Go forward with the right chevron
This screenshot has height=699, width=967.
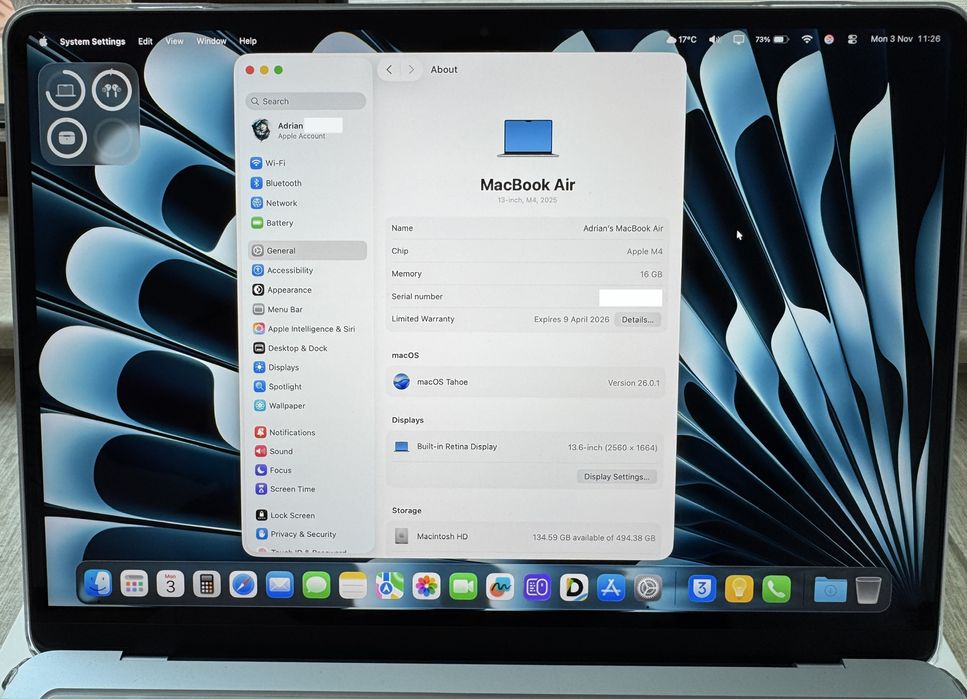(411, 70)
